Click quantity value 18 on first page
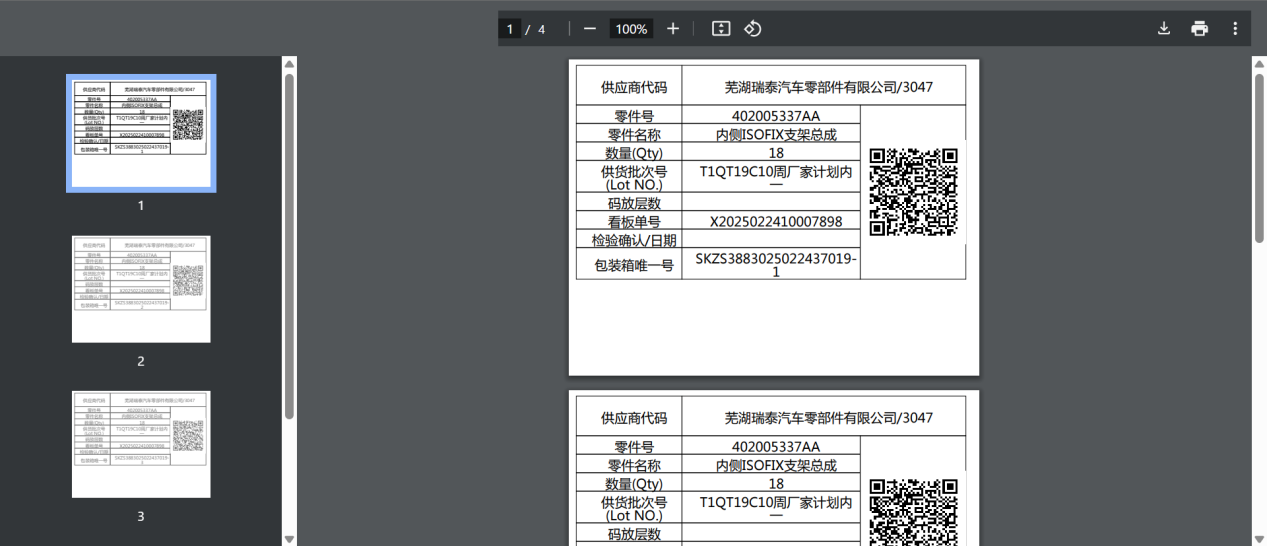Viewport: 1267px width, 546px height. [x=776, y=153]
